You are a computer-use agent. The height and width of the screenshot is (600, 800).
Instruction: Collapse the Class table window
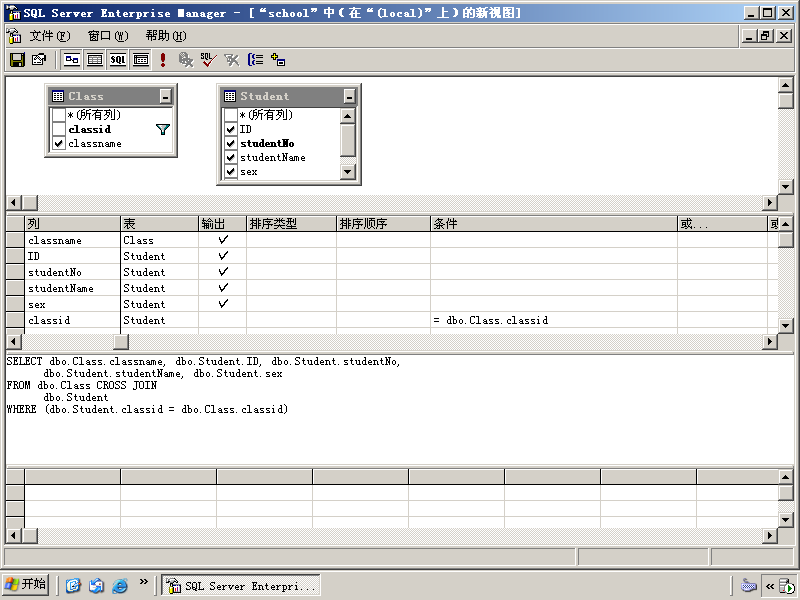click(x=165, y=96)
